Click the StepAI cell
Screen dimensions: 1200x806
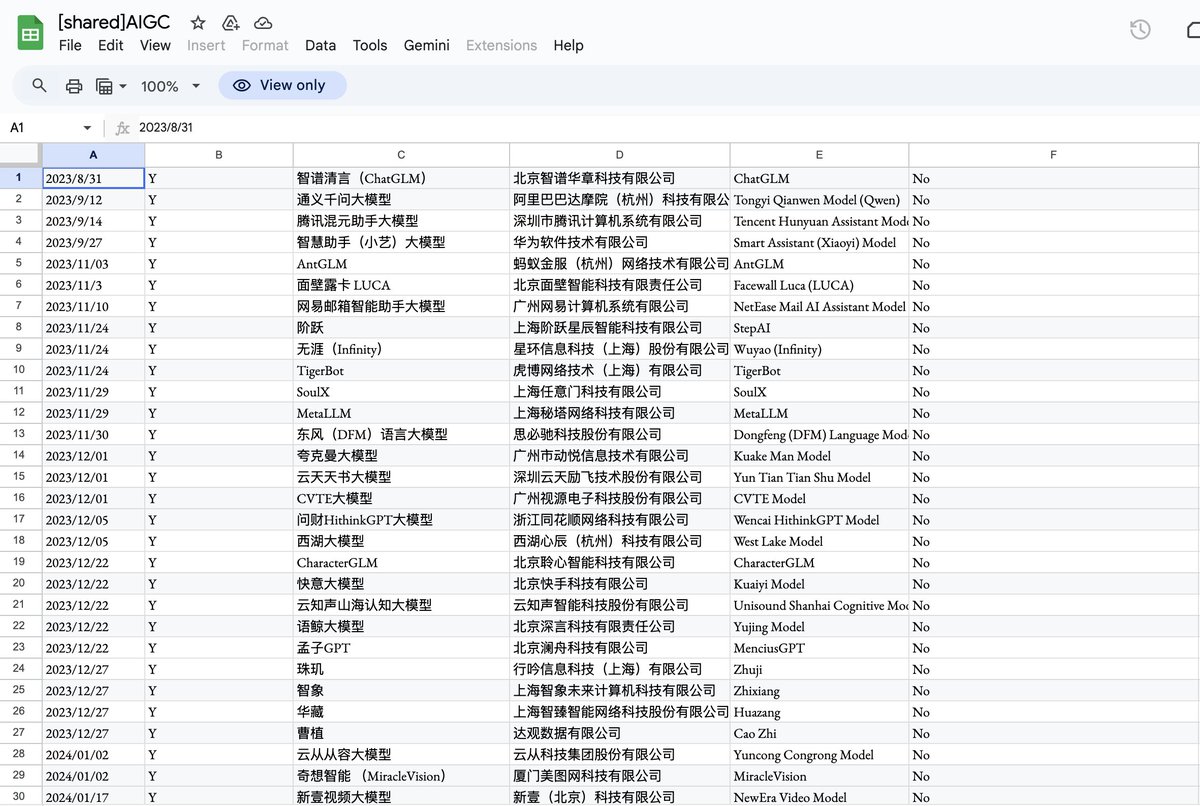819,328
